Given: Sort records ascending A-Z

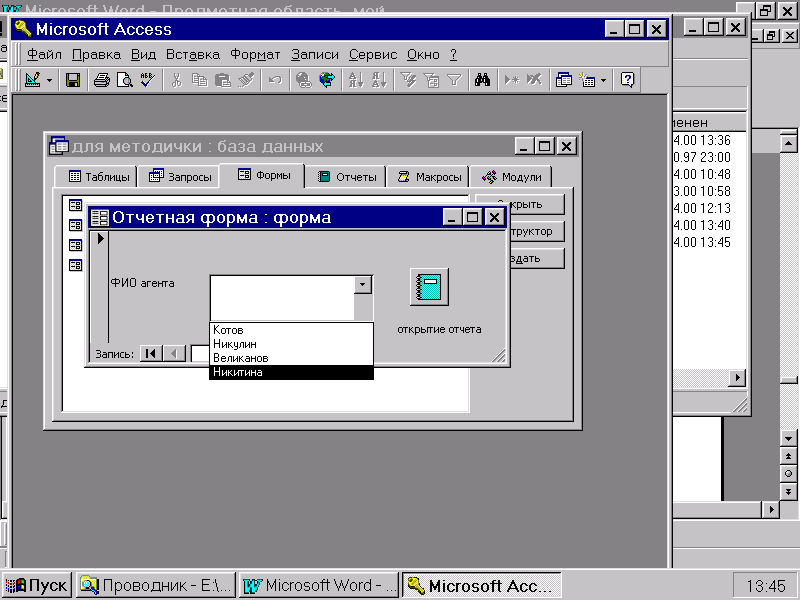Looking at the screenshot, I should [356, 80].
